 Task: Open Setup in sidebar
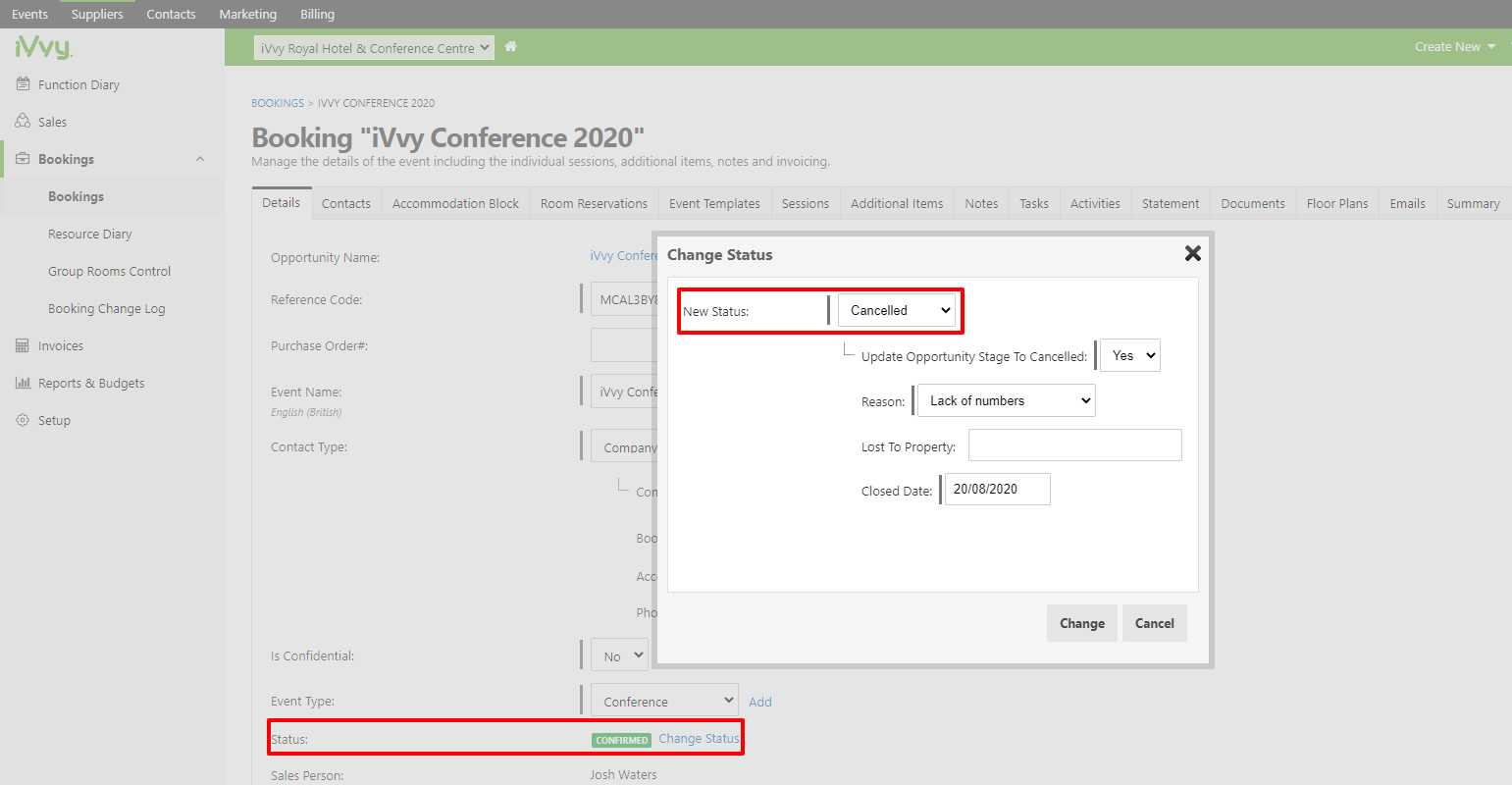tap(54, 420)
